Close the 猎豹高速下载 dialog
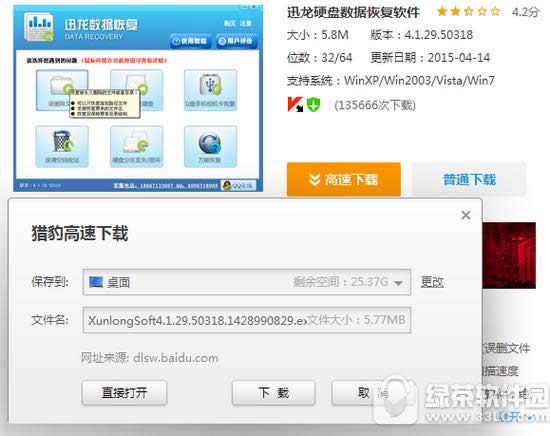550x436 pixels. tap(466, 215)
